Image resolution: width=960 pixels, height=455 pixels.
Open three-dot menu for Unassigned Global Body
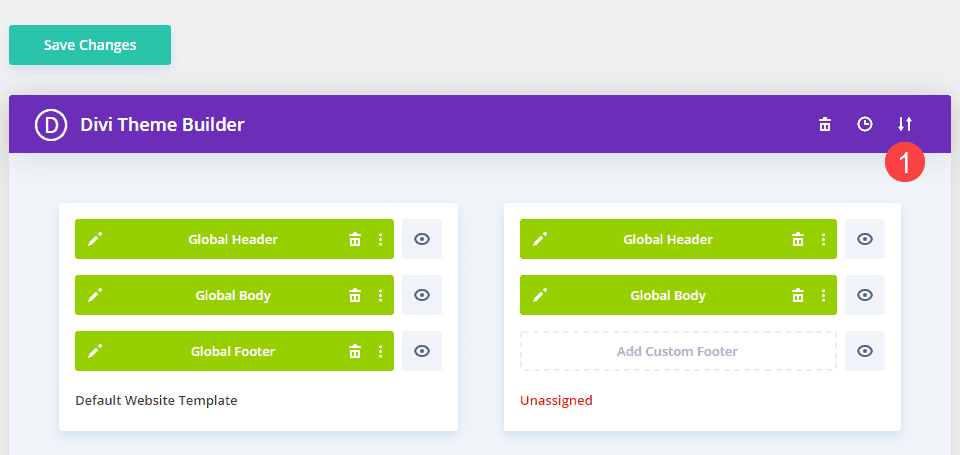coord(823,295)
